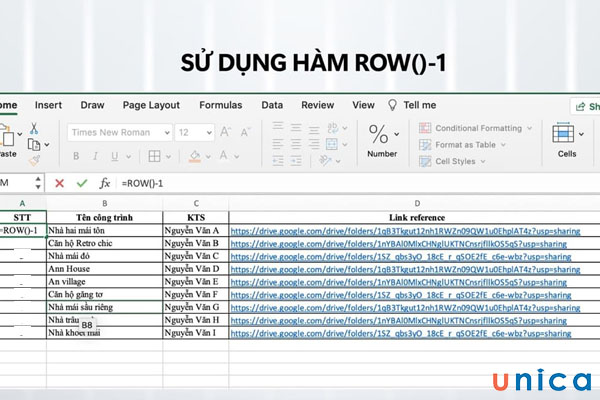Switch to the Formulas tab
The height and width of the screenshot is (400, 600).
221,105
